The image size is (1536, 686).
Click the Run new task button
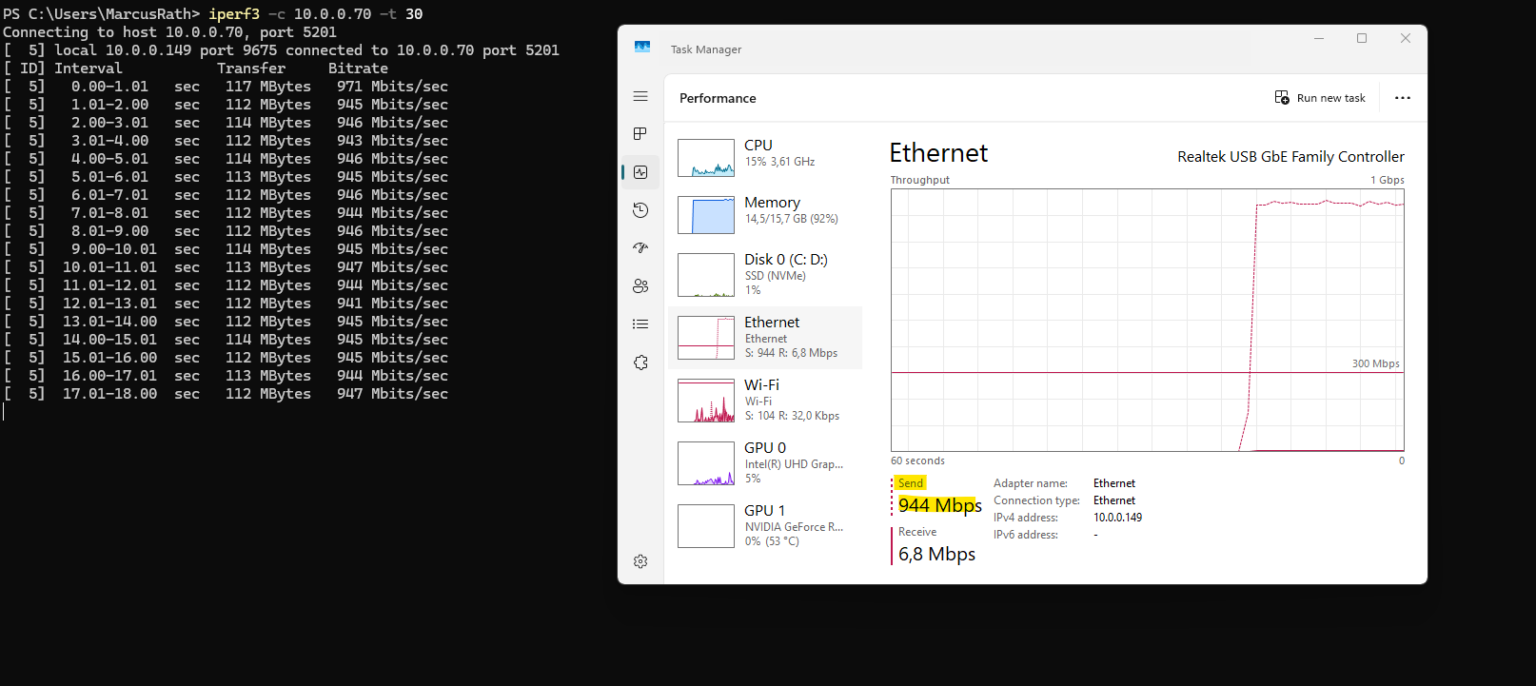click(1322, 97)
